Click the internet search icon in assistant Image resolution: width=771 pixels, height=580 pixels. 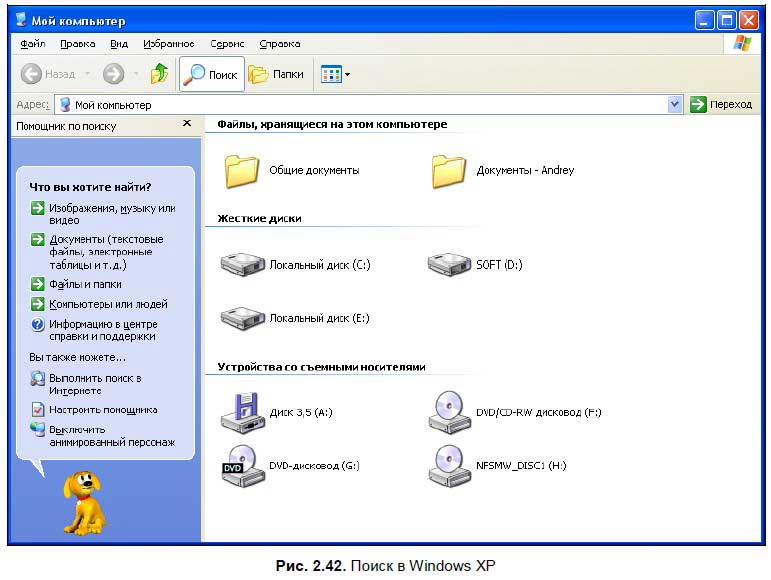(37, 378)
